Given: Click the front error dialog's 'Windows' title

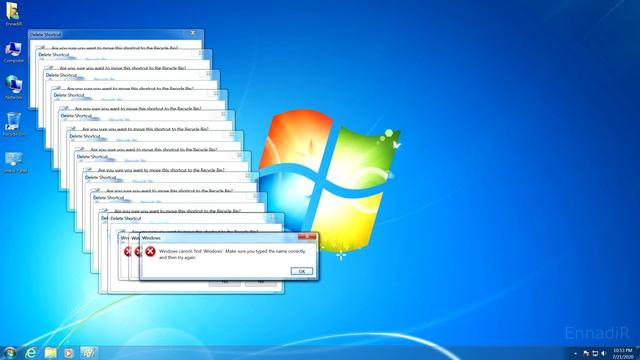Looking at the screenshot, I should pyautogui.click(x=151, y=238).
